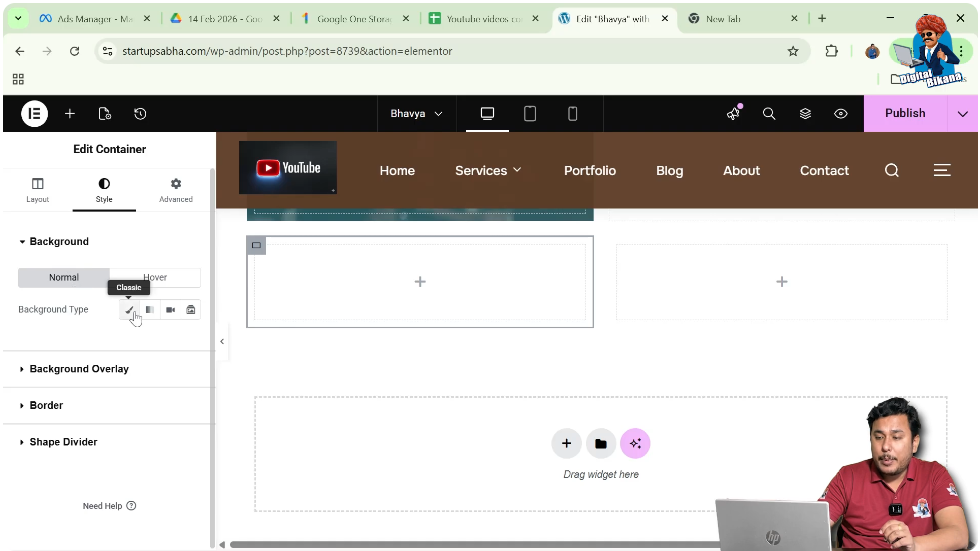Viewport: 980px width, 551px height.
Task: Preview changes with eye icon
Action: click(841, 114)
